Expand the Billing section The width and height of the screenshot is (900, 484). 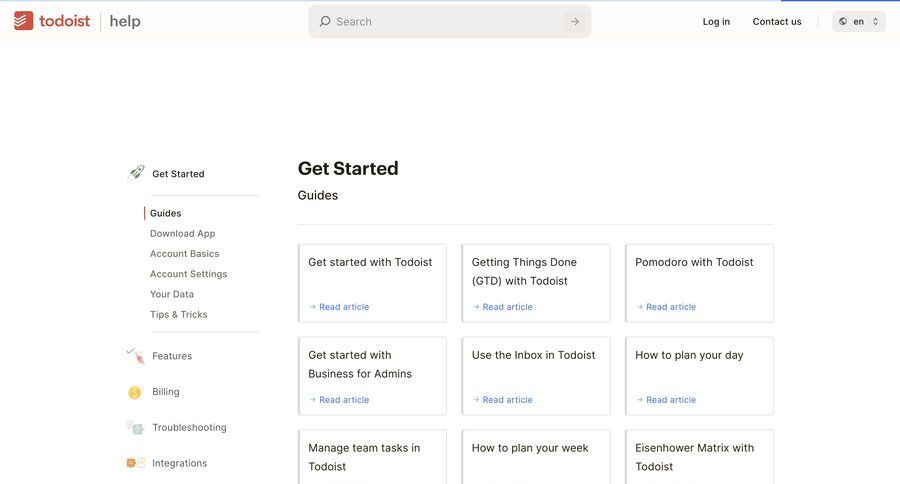click(x=165, y=392)
